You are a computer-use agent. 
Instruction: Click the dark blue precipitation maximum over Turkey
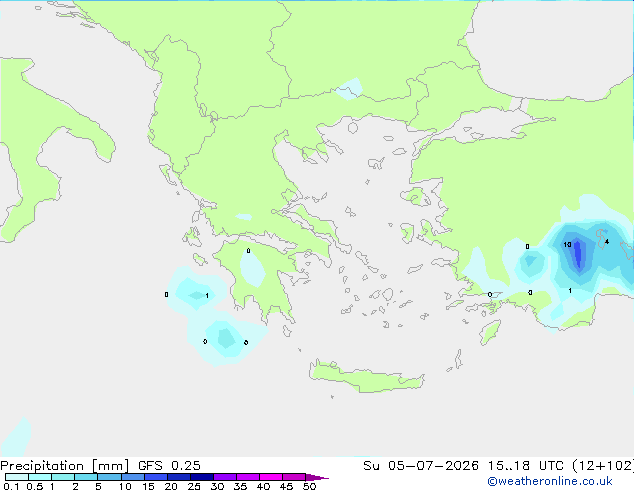point(578,253)
